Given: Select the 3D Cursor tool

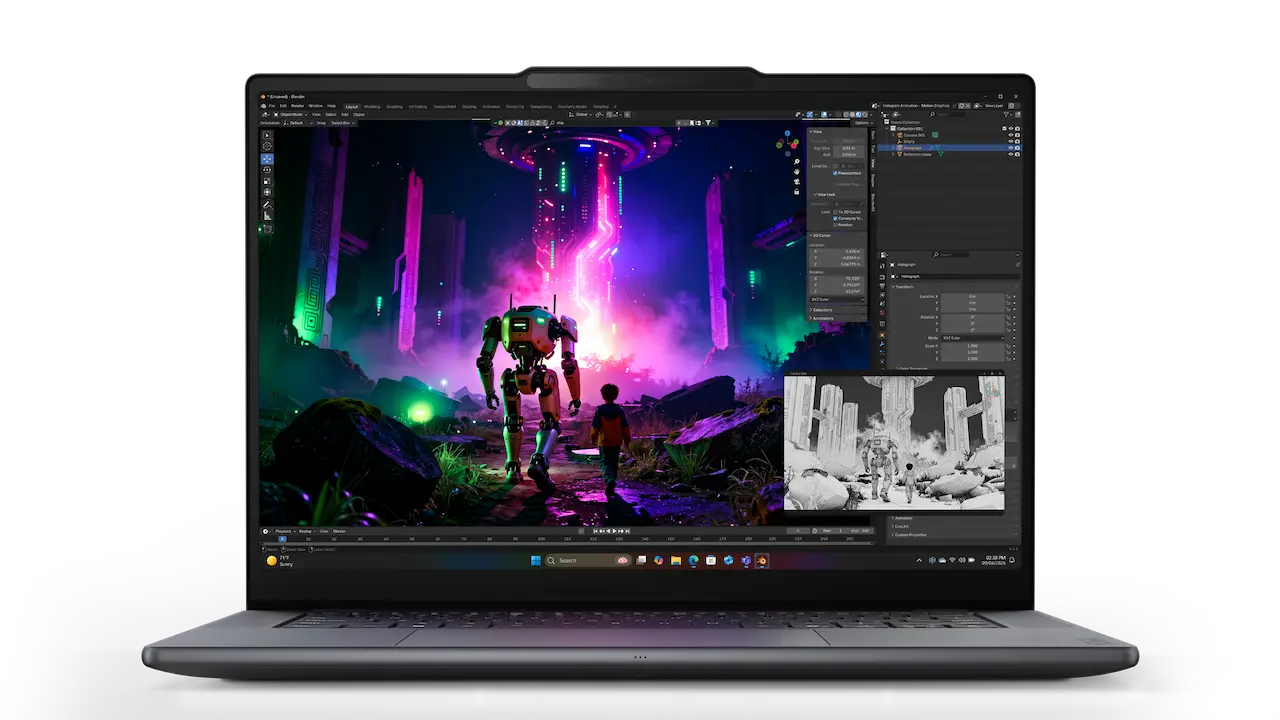Looking at the screenshot, I should tap(267, 147).
